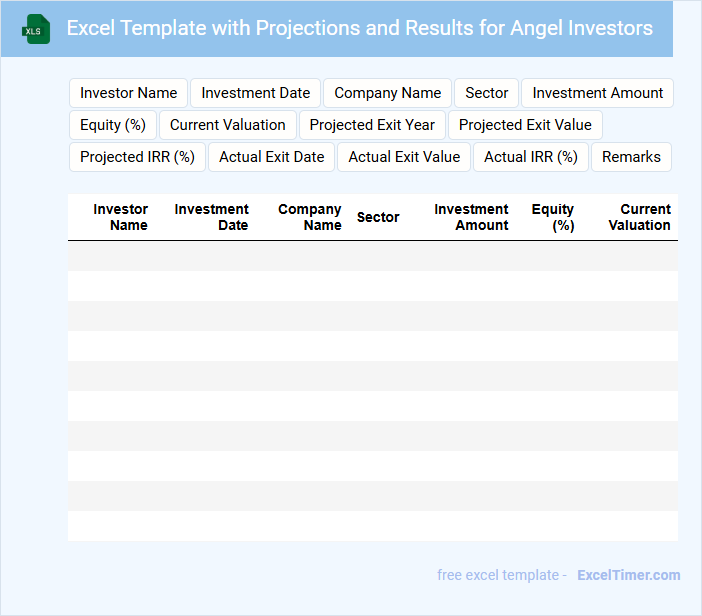Select the Investment Amount tag
Screen dimensions: 702x616
[x=597, y=93]
